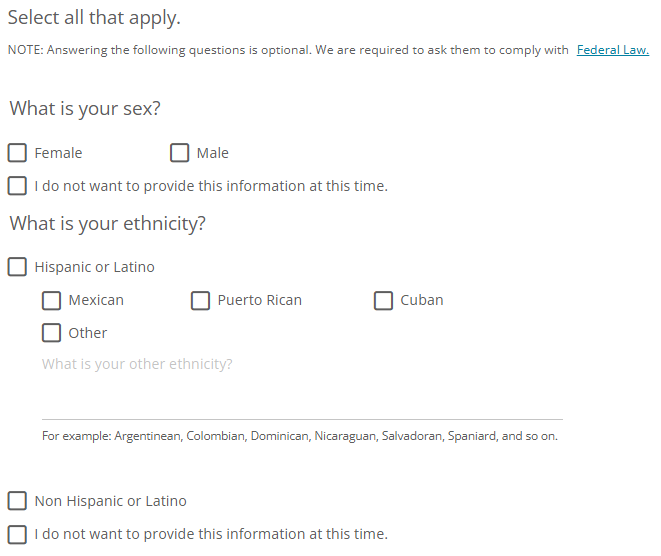Viewport: 661px width, 556px height.
Task: Decline to provide ethnicity information checkbox
Action: [17, 534]
